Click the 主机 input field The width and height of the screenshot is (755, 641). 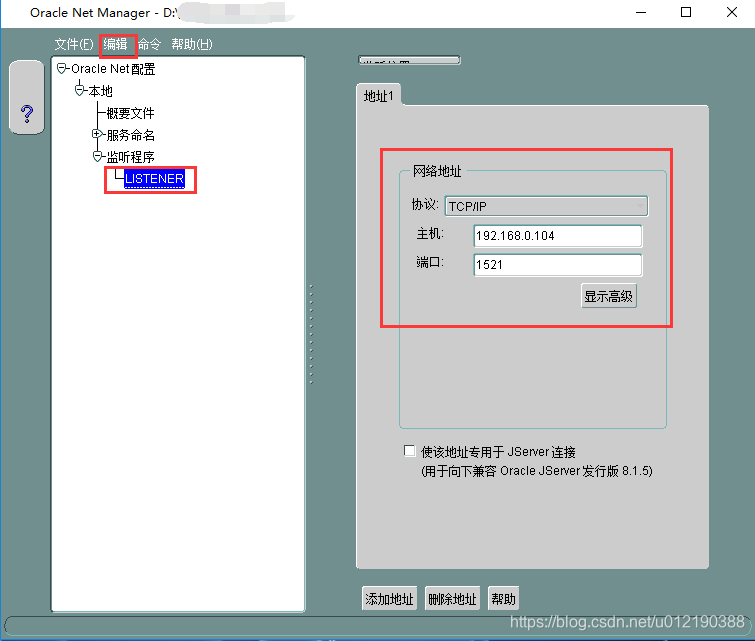click(x=558, y=235)
